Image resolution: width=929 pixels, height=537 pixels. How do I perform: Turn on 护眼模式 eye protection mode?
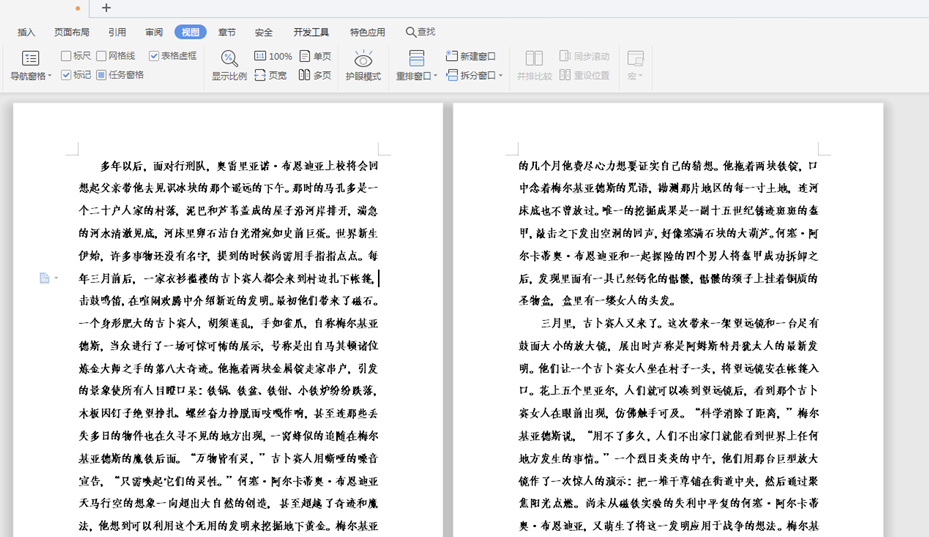[363, 65]
